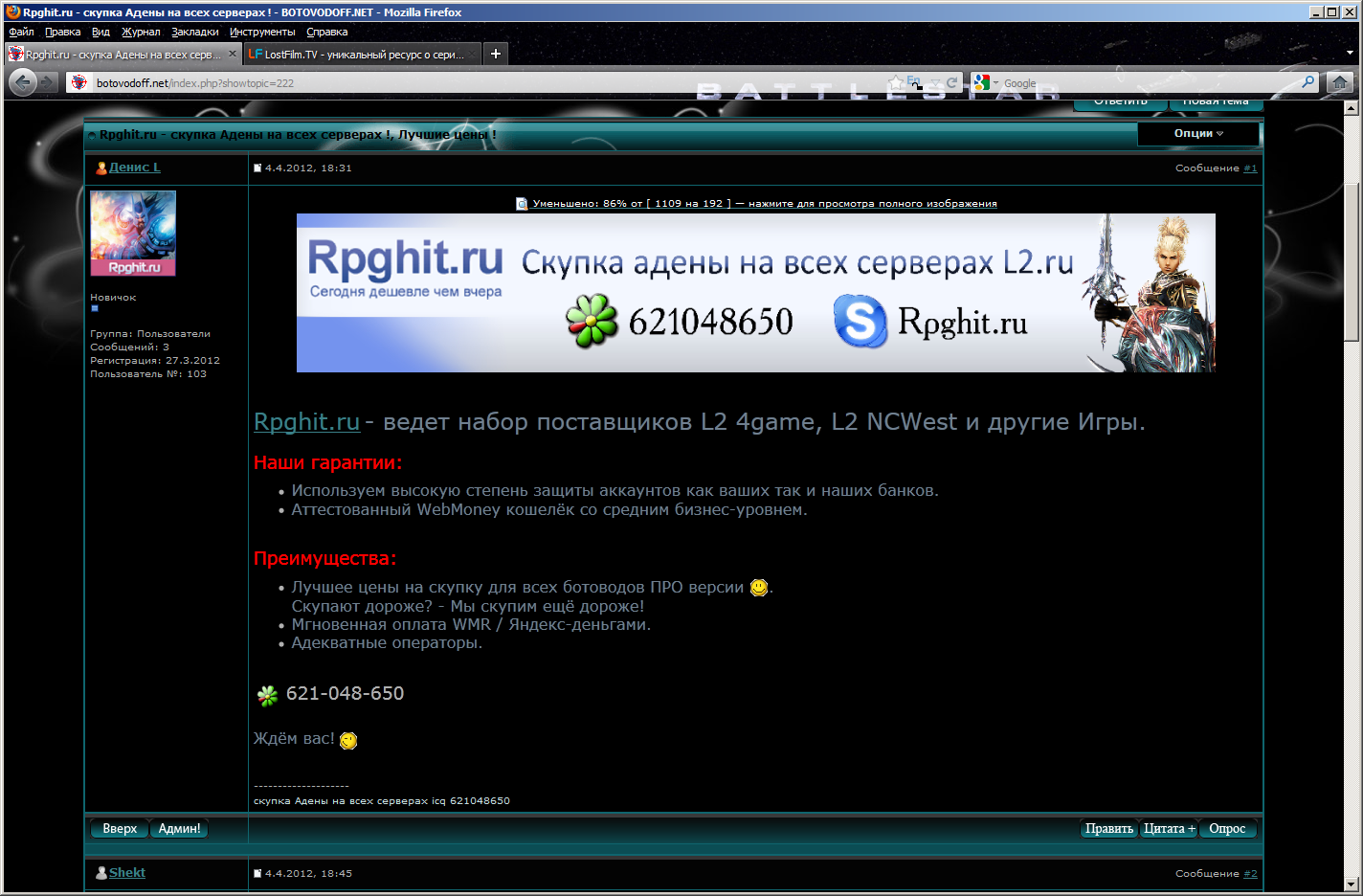Expand the Опции dropdown
This screenshot has height=896, width=1363.
click(1198, 133)
